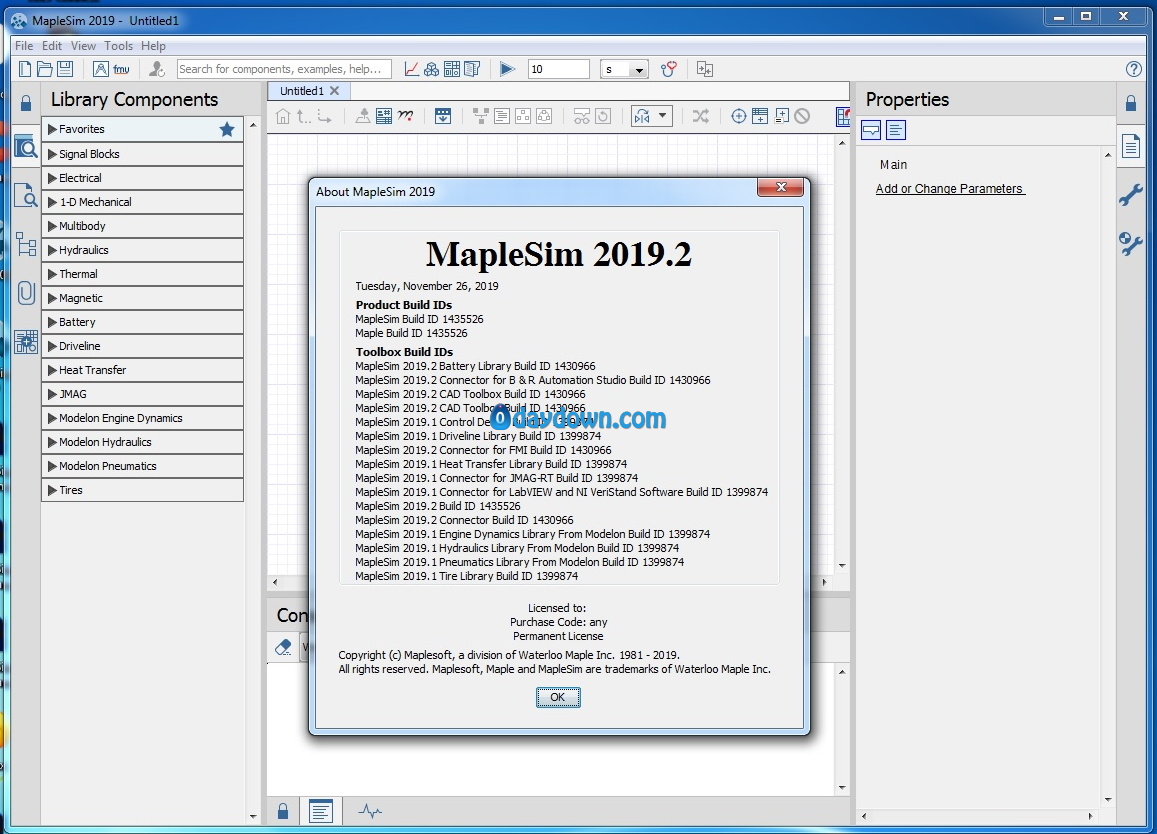Image resolution: width=1157 pixels, height=834 pixels.
Task: Click the new document icon
Action: (x=25, y=69)
